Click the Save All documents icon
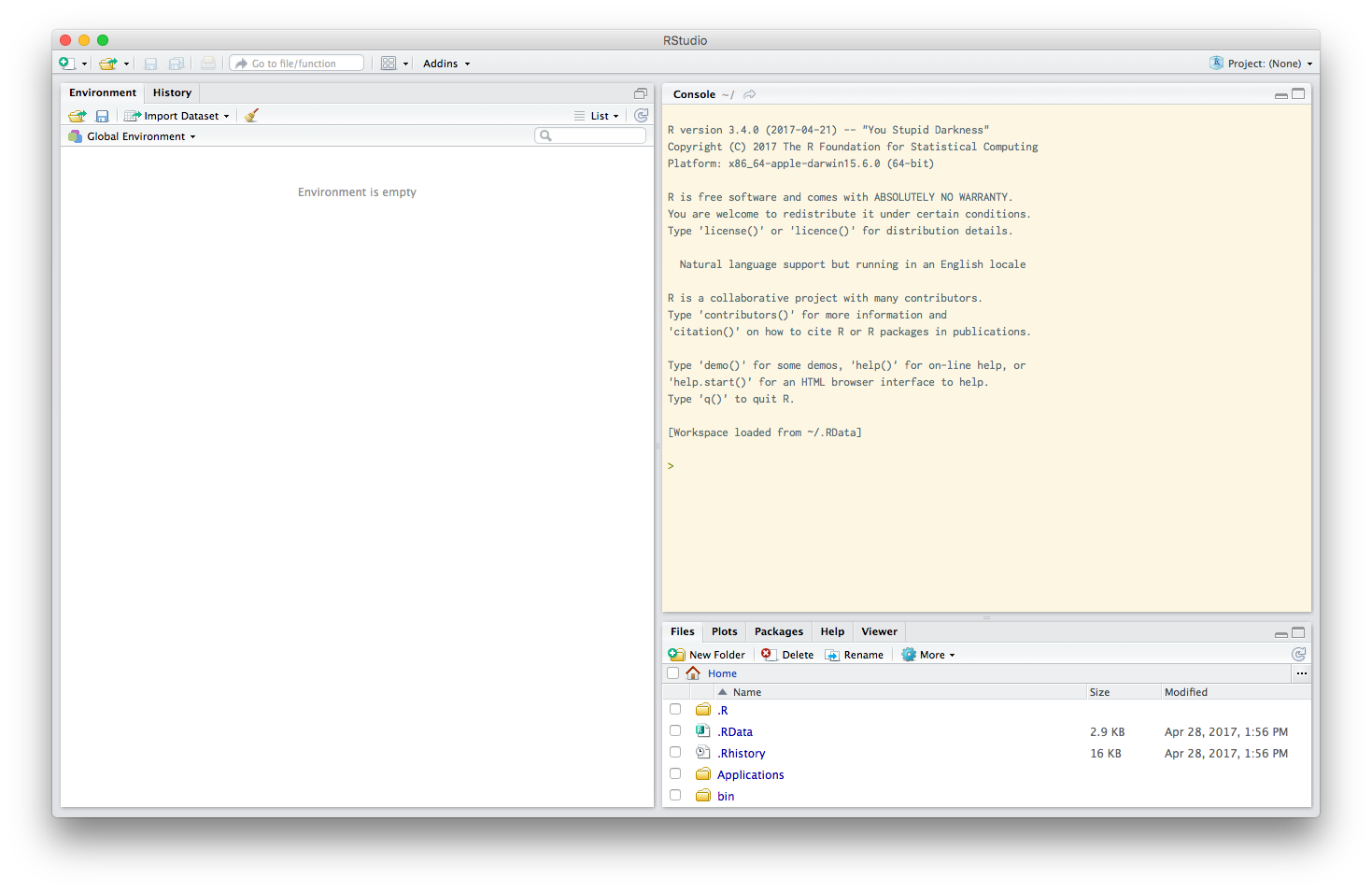 point(176,64)
